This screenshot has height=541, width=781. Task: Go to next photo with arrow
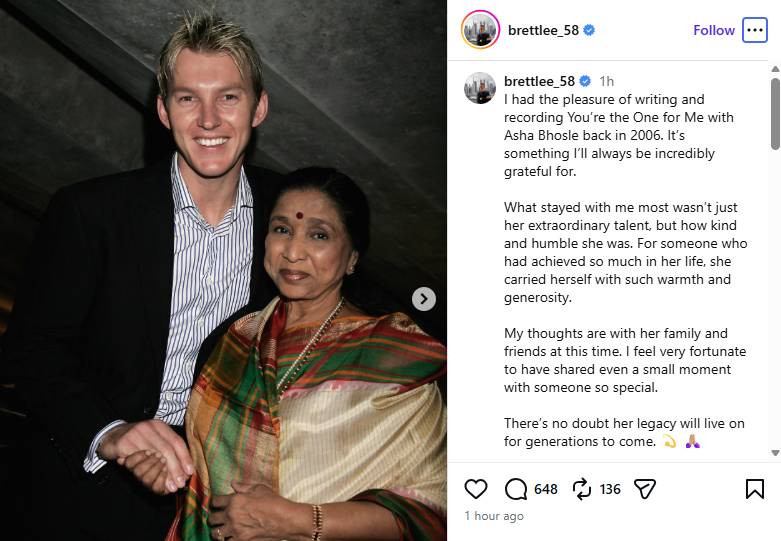[x=424, y=299]
